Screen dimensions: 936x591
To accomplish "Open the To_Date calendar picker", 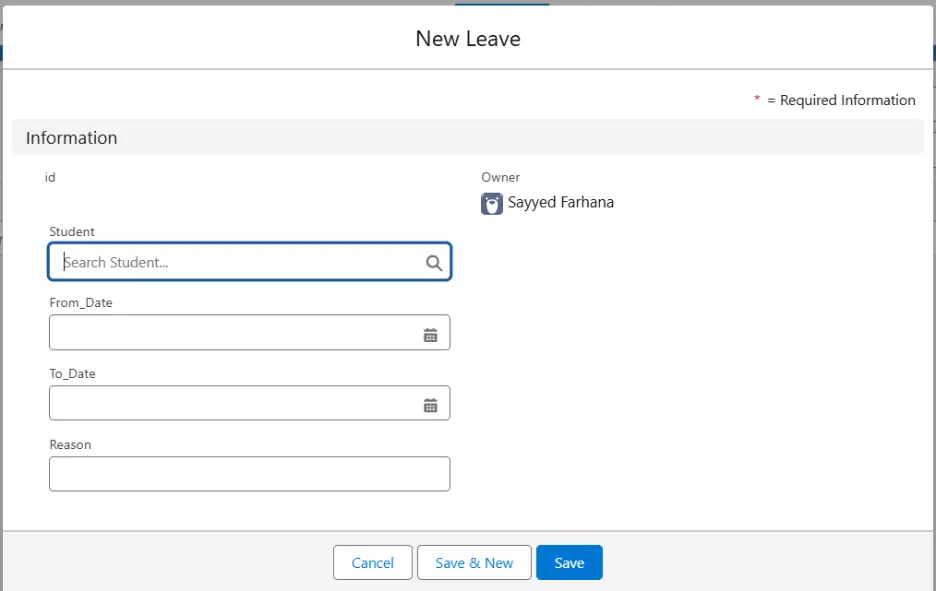I will (430, 405).
